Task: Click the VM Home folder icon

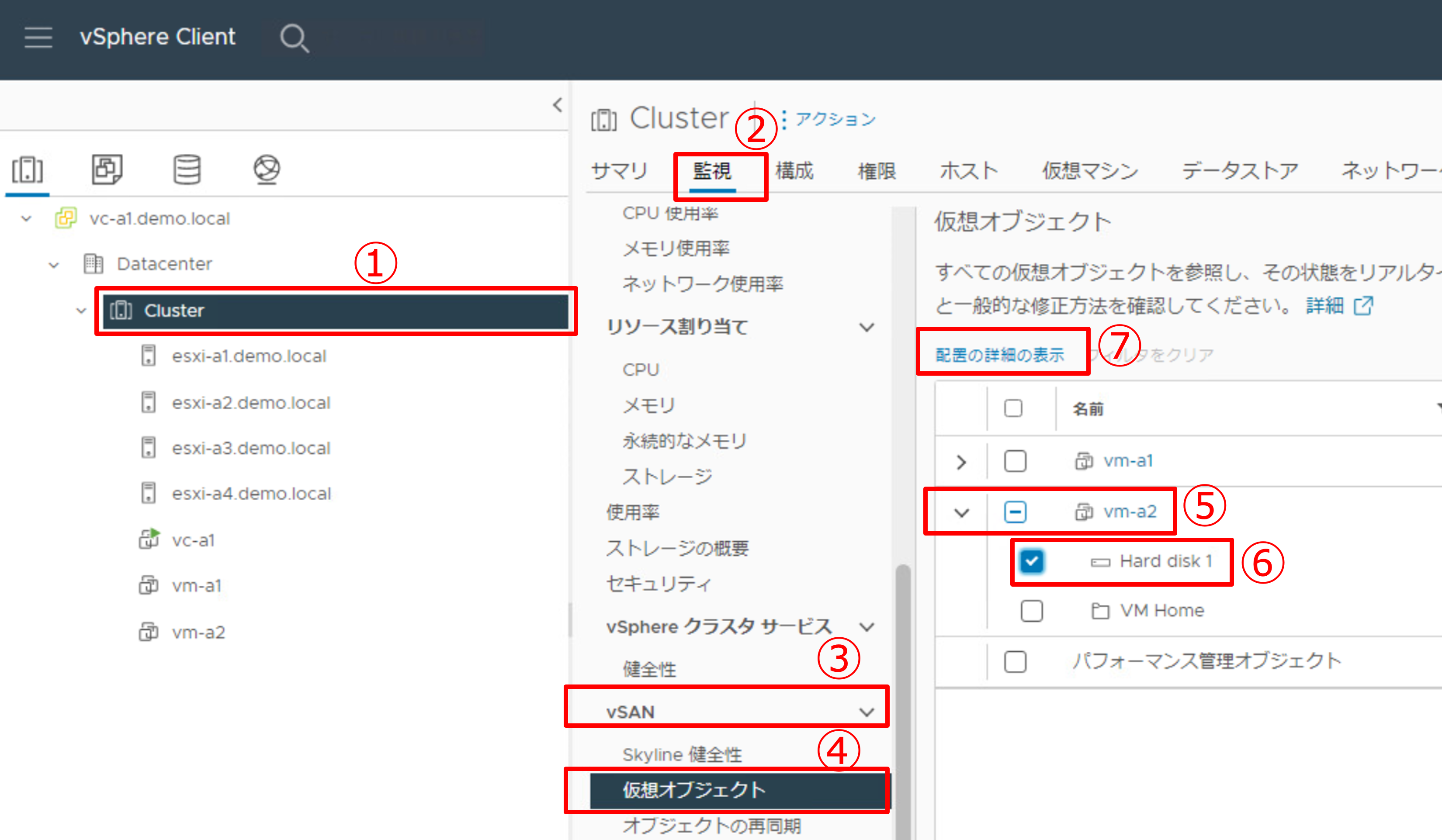Action: [x=1100, y=611]
